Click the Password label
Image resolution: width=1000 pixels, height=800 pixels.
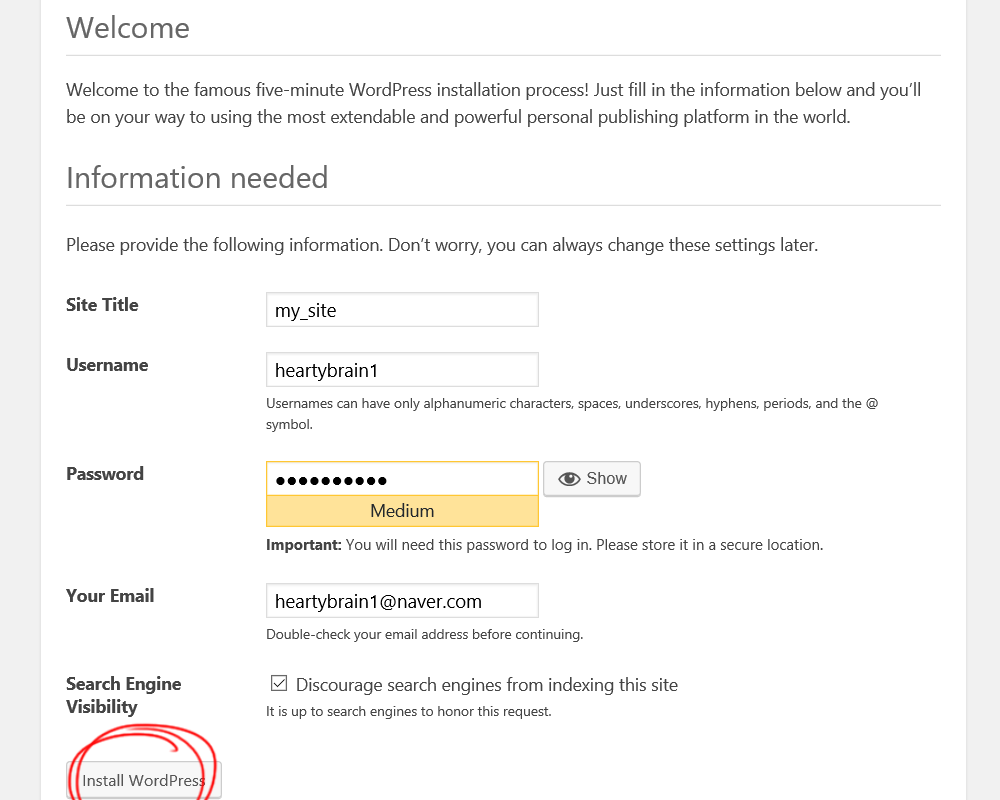pyautogui.click(x=105, y=474)
